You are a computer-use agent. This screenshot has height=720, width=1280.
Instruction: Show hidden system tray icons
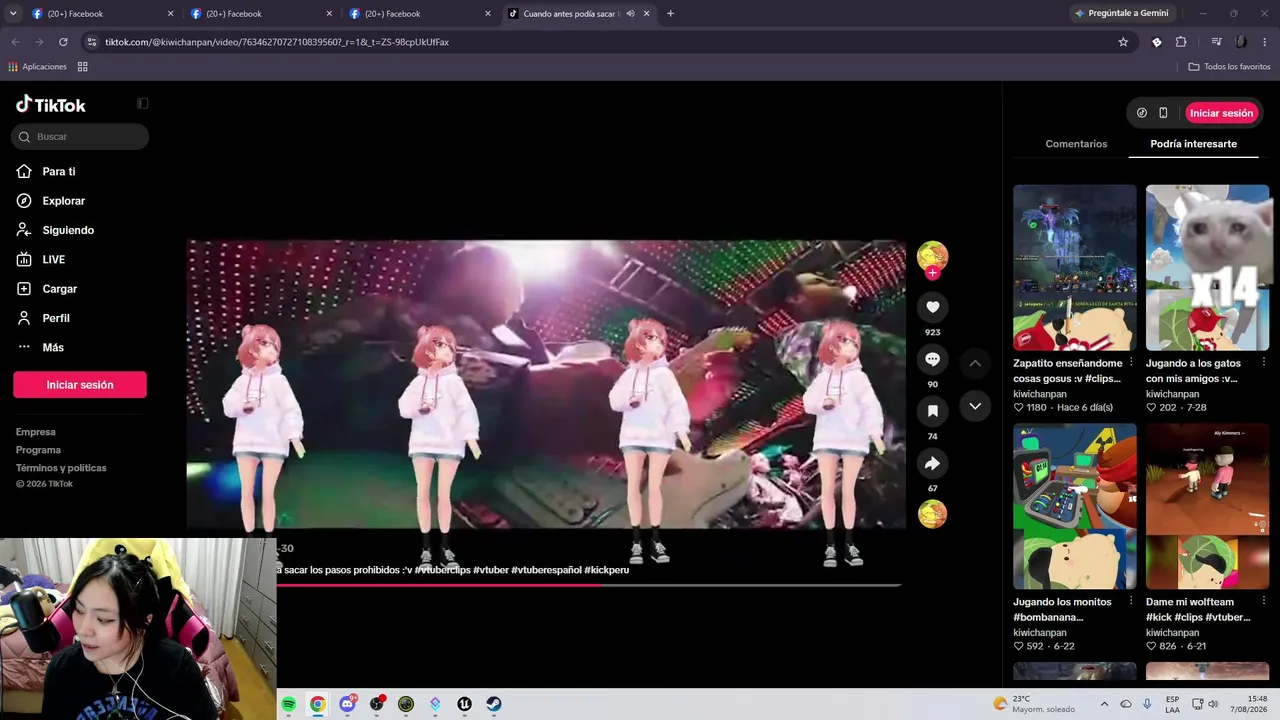(x=1104, y=704)
